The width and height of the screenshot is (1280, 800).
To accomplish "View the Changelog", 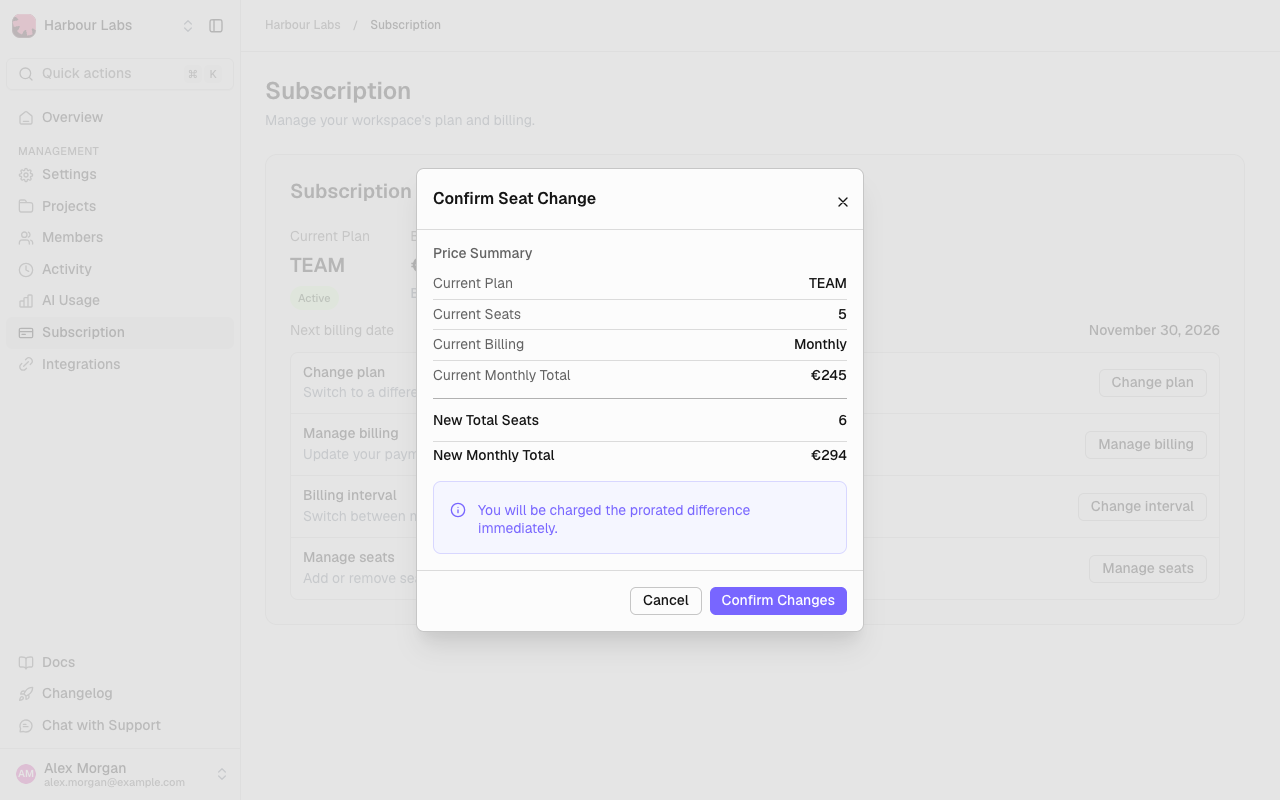I will [x=120, y=693].
